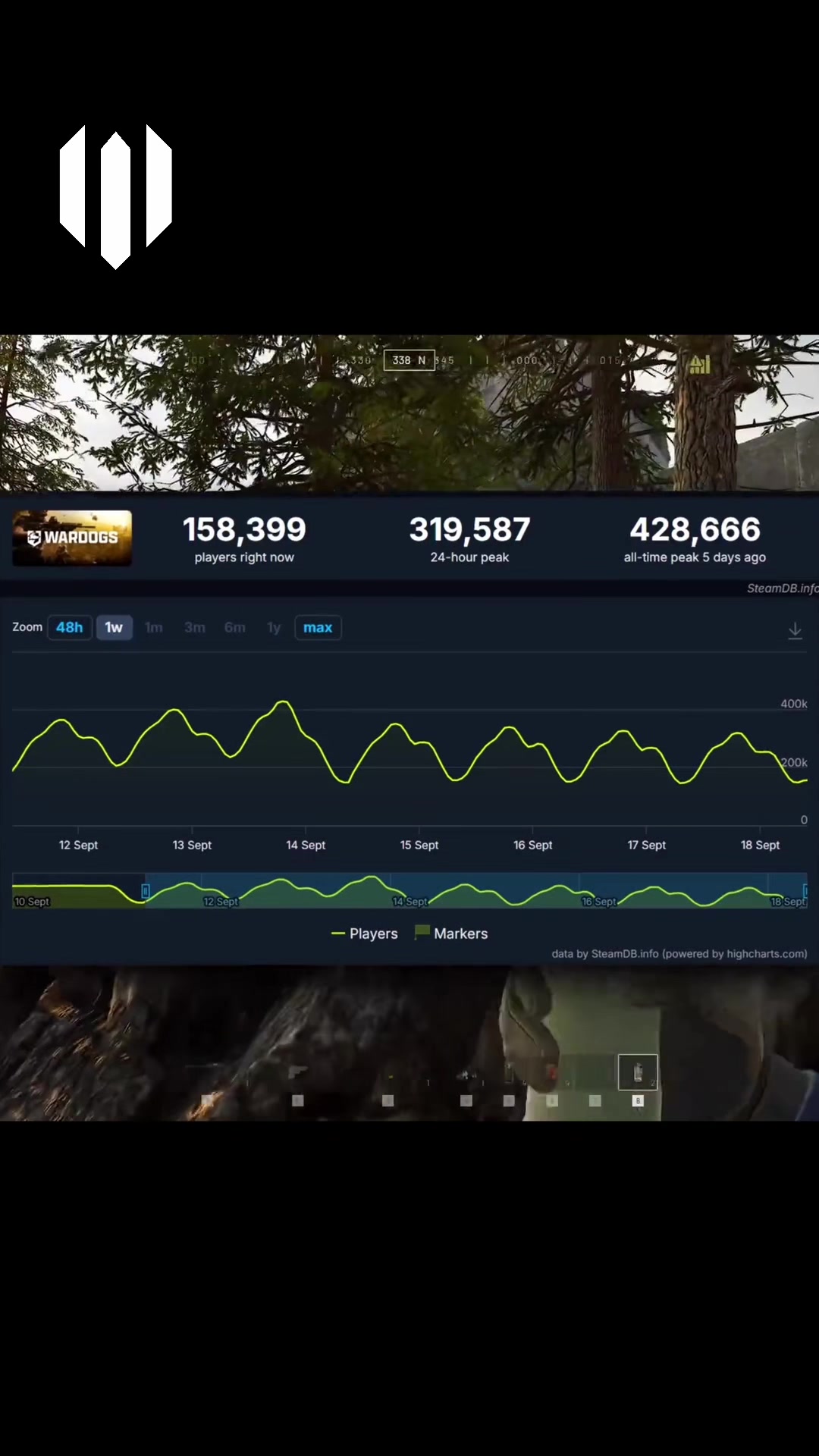Select the highlighted inventory slot icon
The width and height of the screenshot is (819, 1456).
click(638, 1072)
